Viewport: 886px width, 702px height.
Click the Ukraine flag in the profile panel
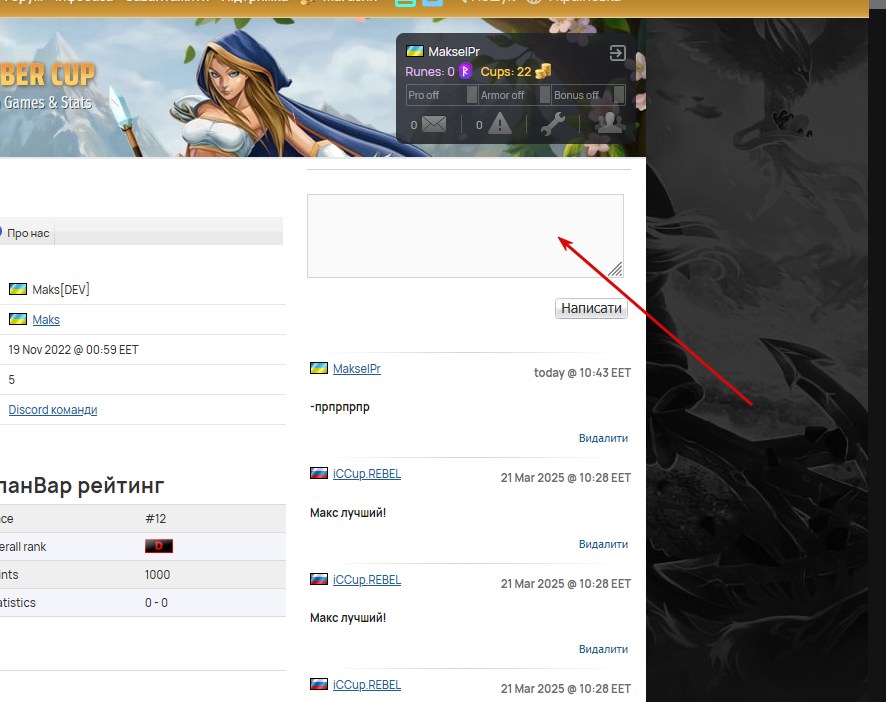(415, 51)
